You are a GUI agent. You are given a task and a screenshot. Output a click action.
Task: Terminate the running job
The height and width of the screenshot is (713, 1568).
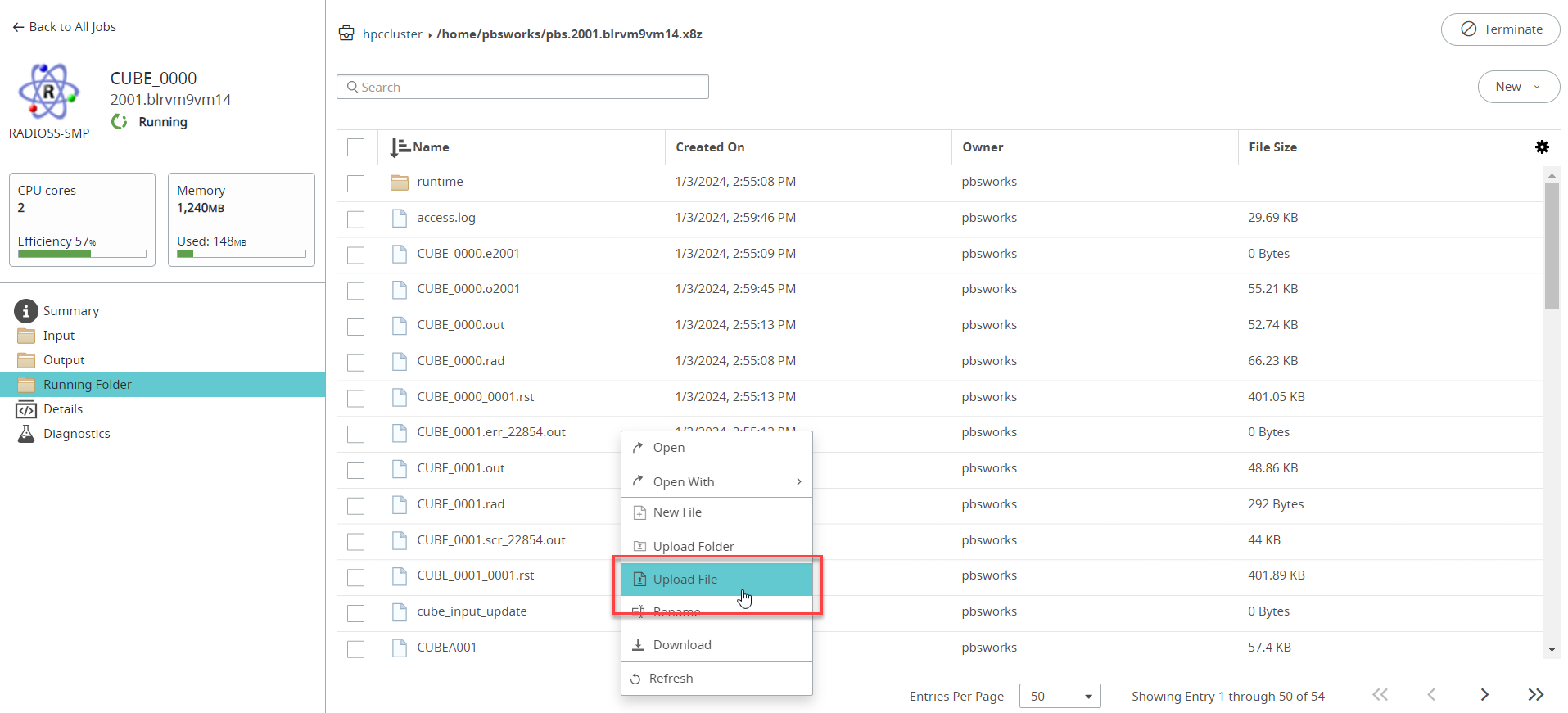1500,29
